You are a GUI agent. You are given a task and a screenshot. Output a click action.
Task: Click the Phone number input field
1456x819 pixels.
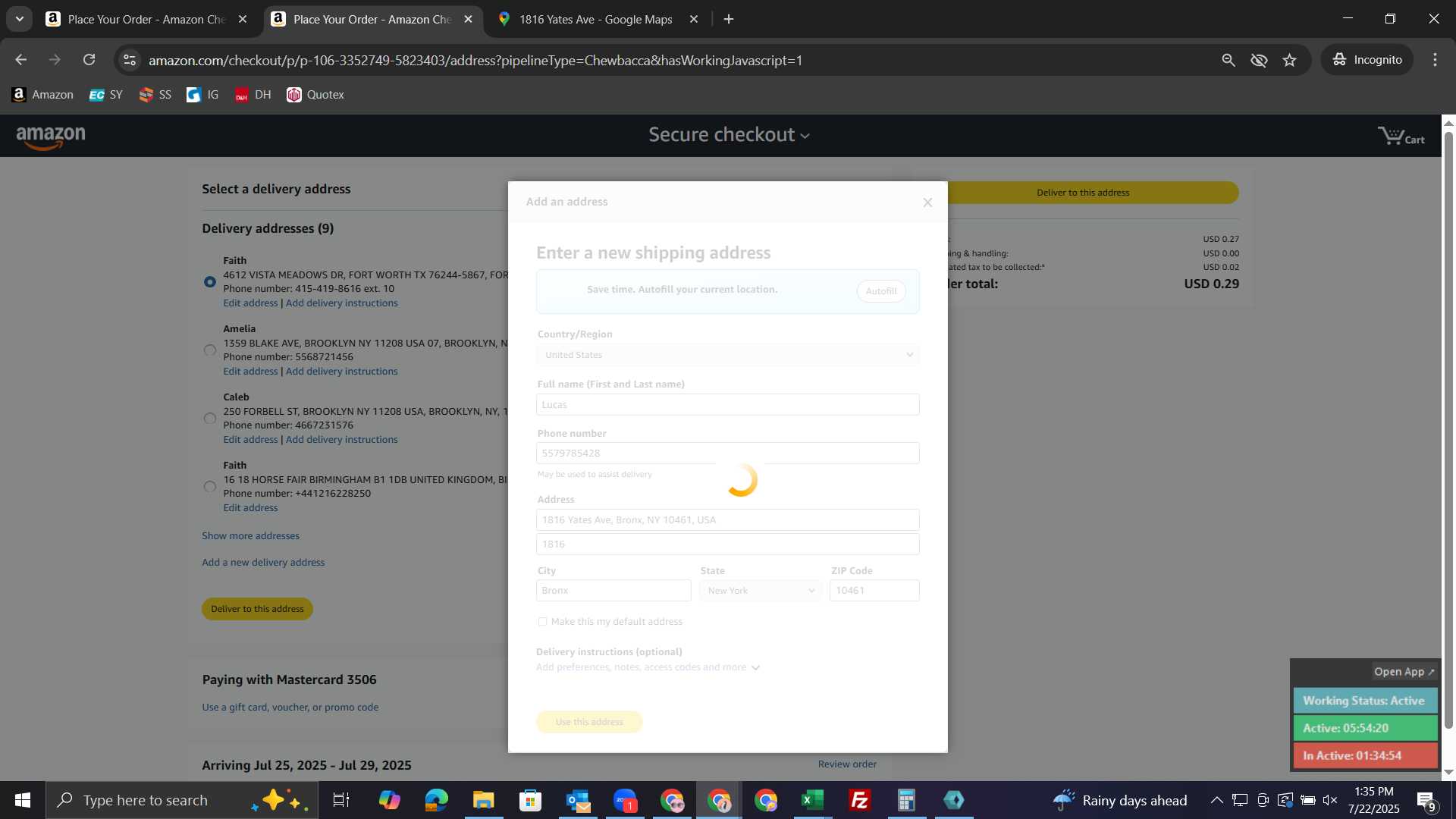(x=727, y=453)
